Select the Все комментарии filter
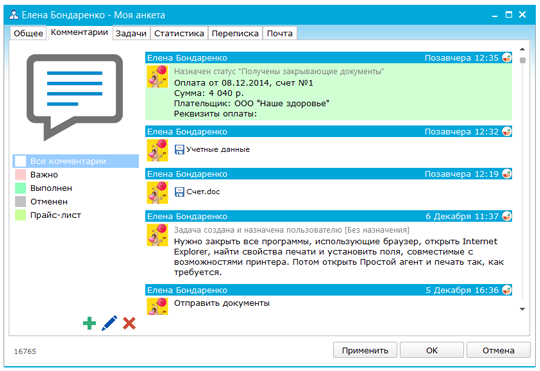The width and height of the screenshot is (540, 371). [76, 161]
